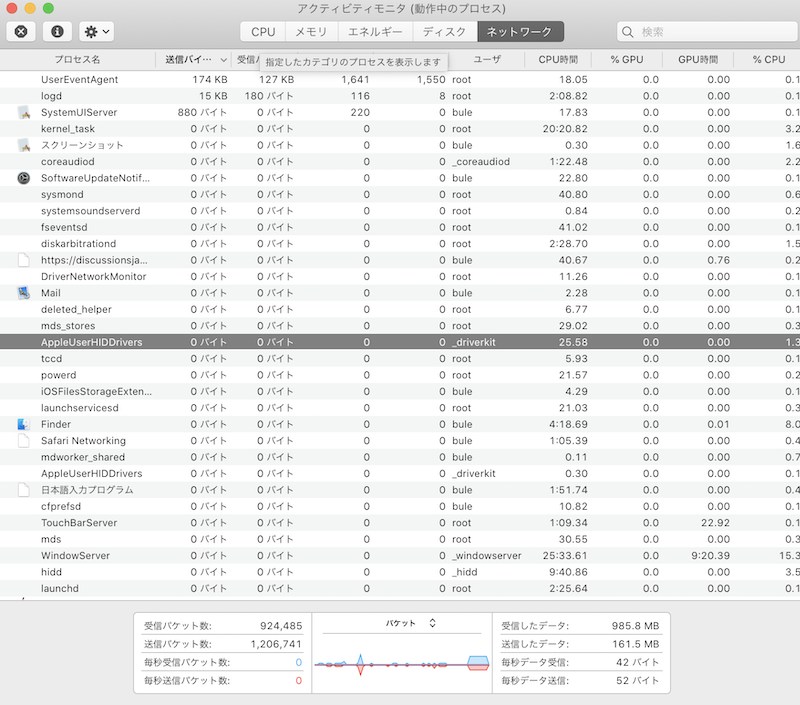The image size is (800, 705).
Task: Sort by プロセス名 column header
Action: 78,60
